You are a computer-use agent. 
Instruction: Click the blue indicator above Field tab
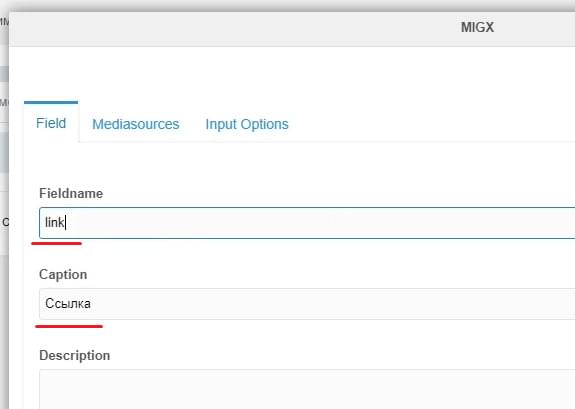point(51,102)
